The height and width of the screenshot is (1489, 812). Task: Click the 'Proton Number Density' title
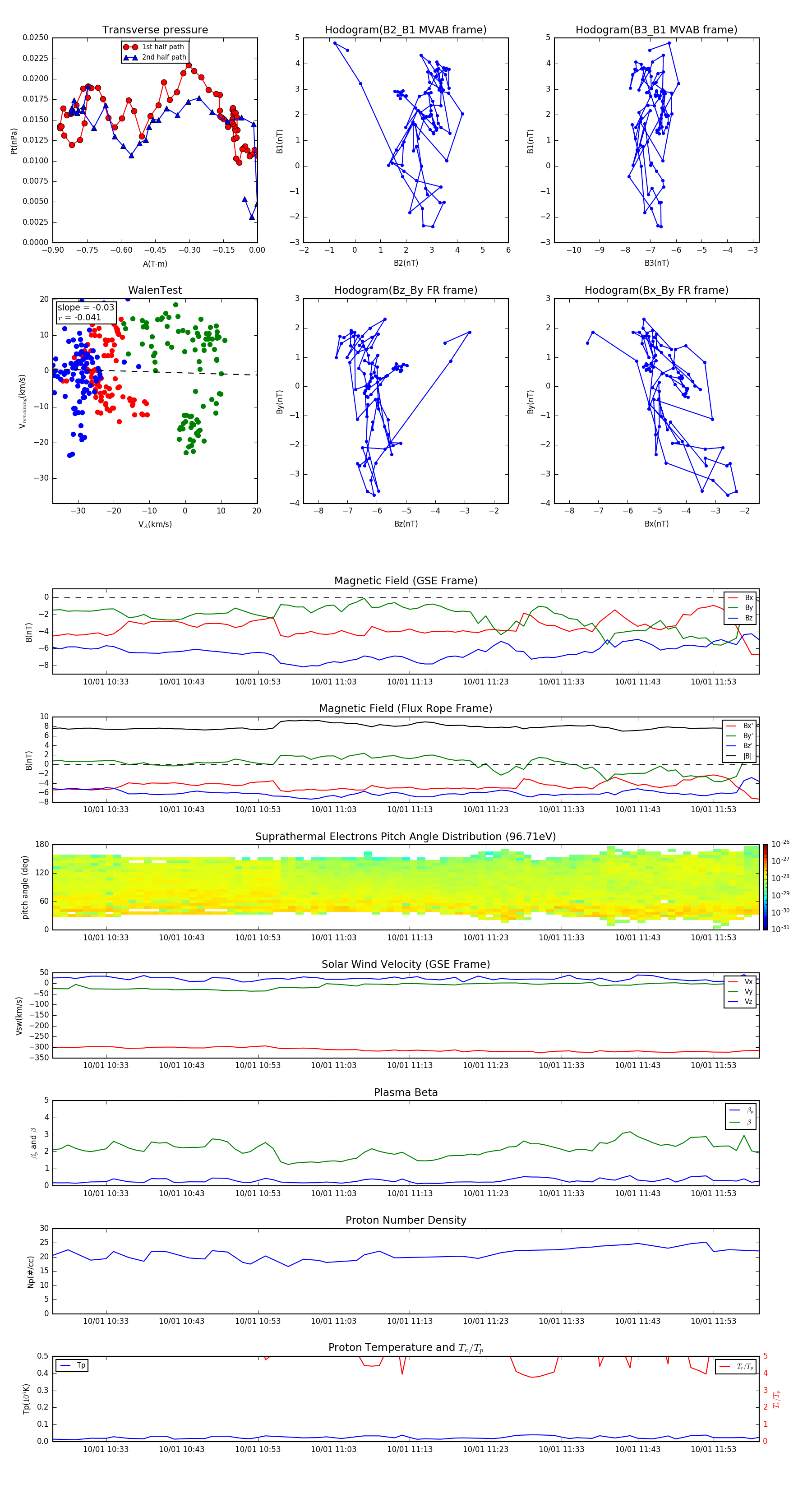tap(406, 1220)
